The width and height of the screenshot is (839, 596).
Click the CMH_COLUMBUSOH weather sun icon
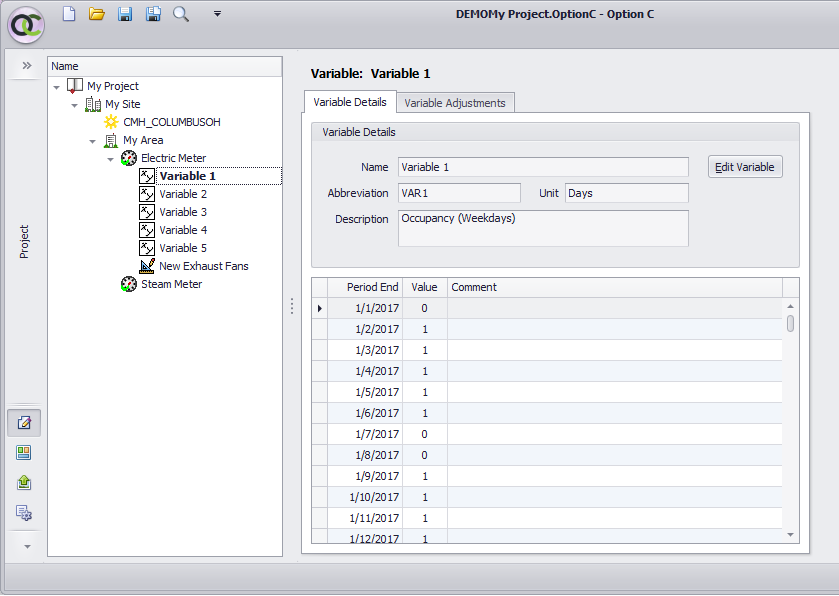point(111,122)
